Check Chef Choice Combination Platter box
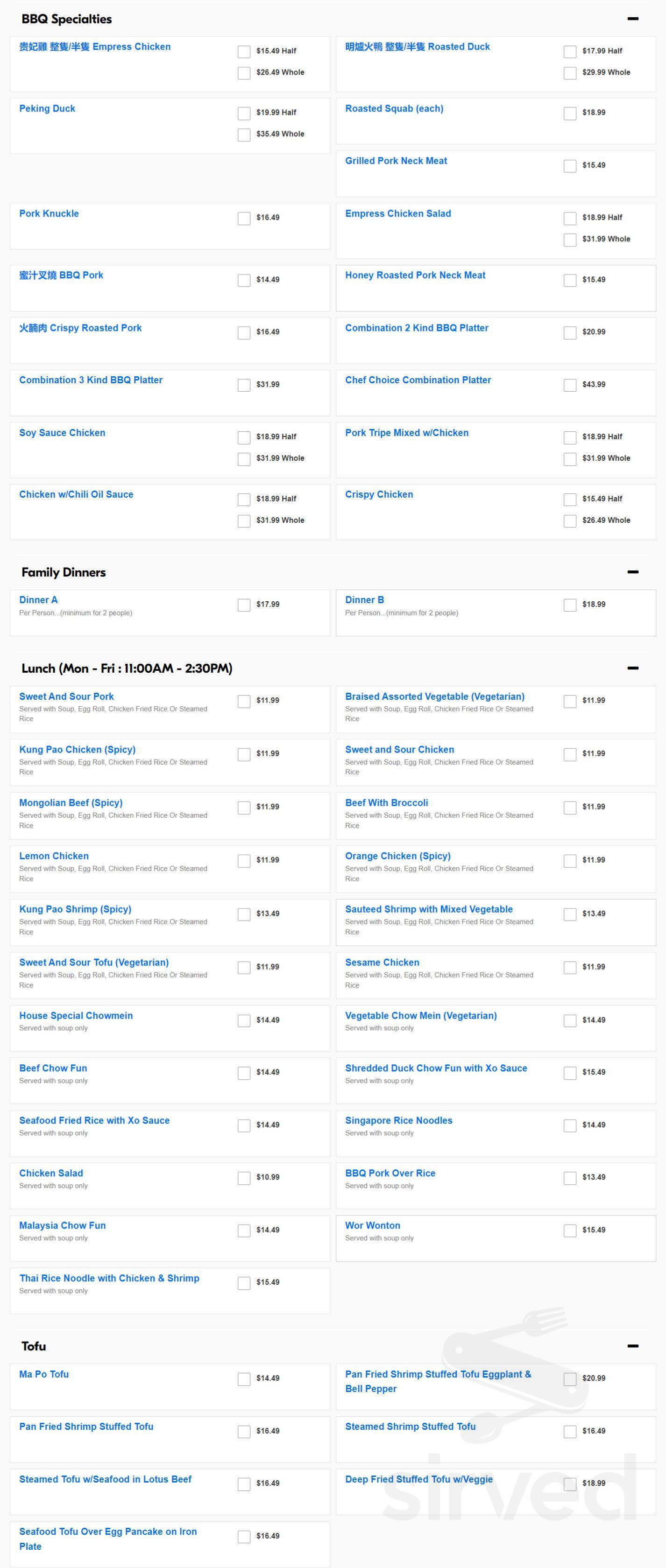This screenshot has width=666, height=1568. [570, 385]
